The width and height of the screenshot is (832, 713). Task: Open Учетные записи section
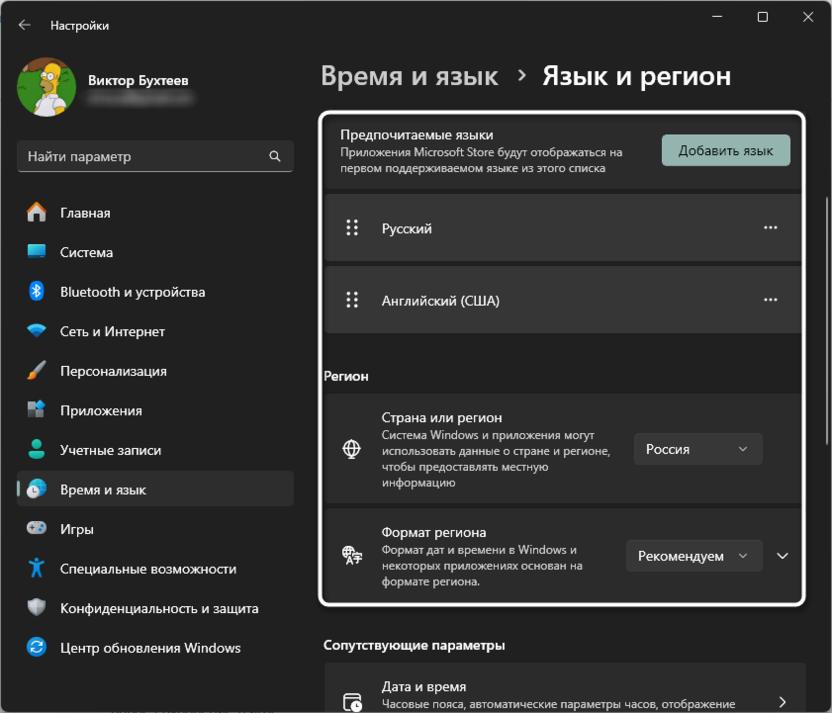pyautogui.click(x=155, y=450)
